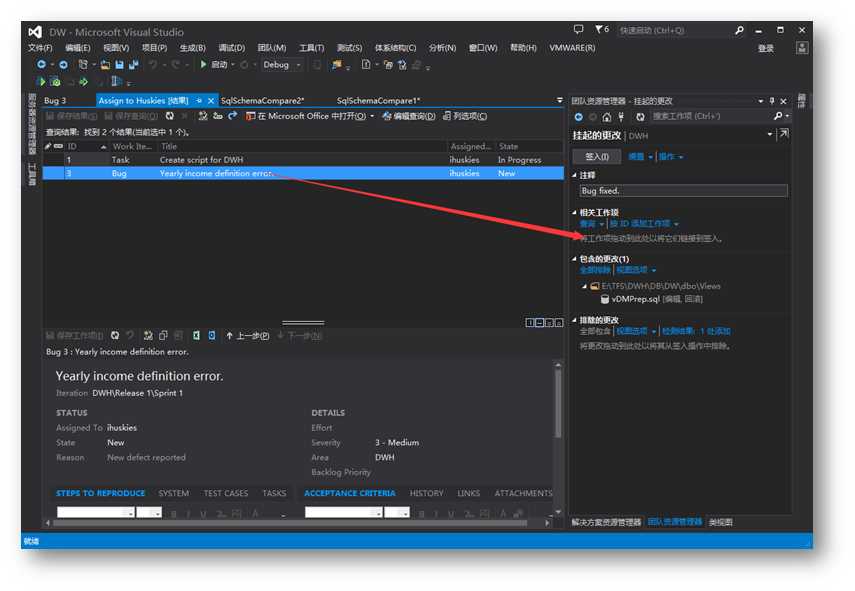Collapse the 排除的更改 section
This screenshot has height=591, width=855.
[x=575, y=320]
